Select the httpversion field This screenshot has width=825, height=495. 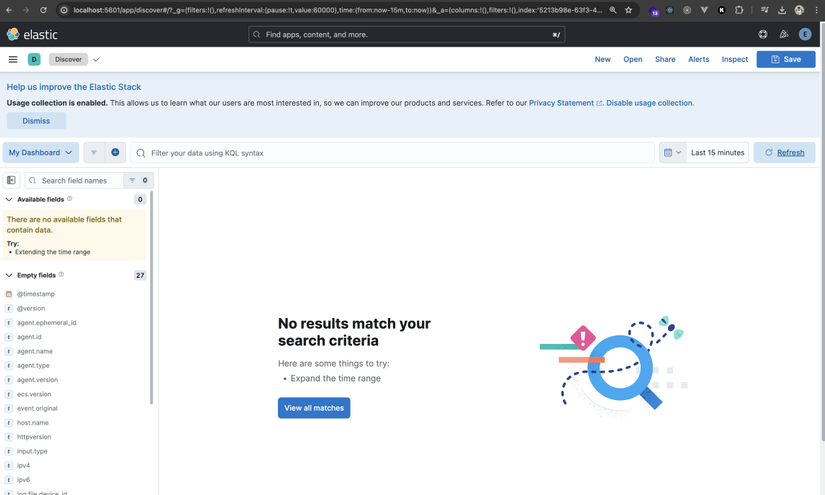[x=34, y=437]
